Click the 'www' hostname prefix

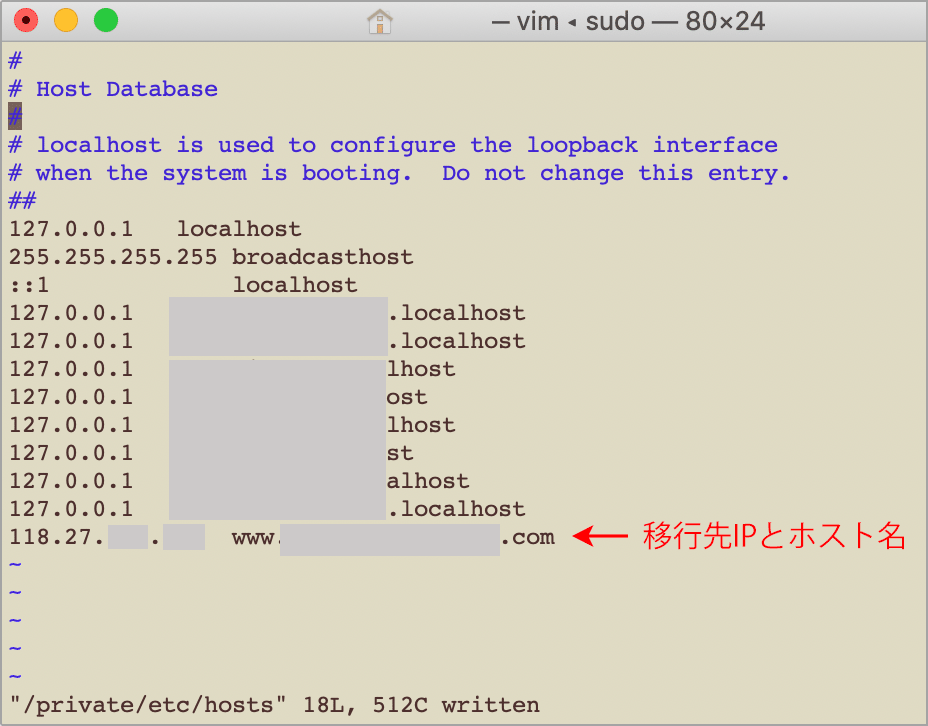click(254, 537)
